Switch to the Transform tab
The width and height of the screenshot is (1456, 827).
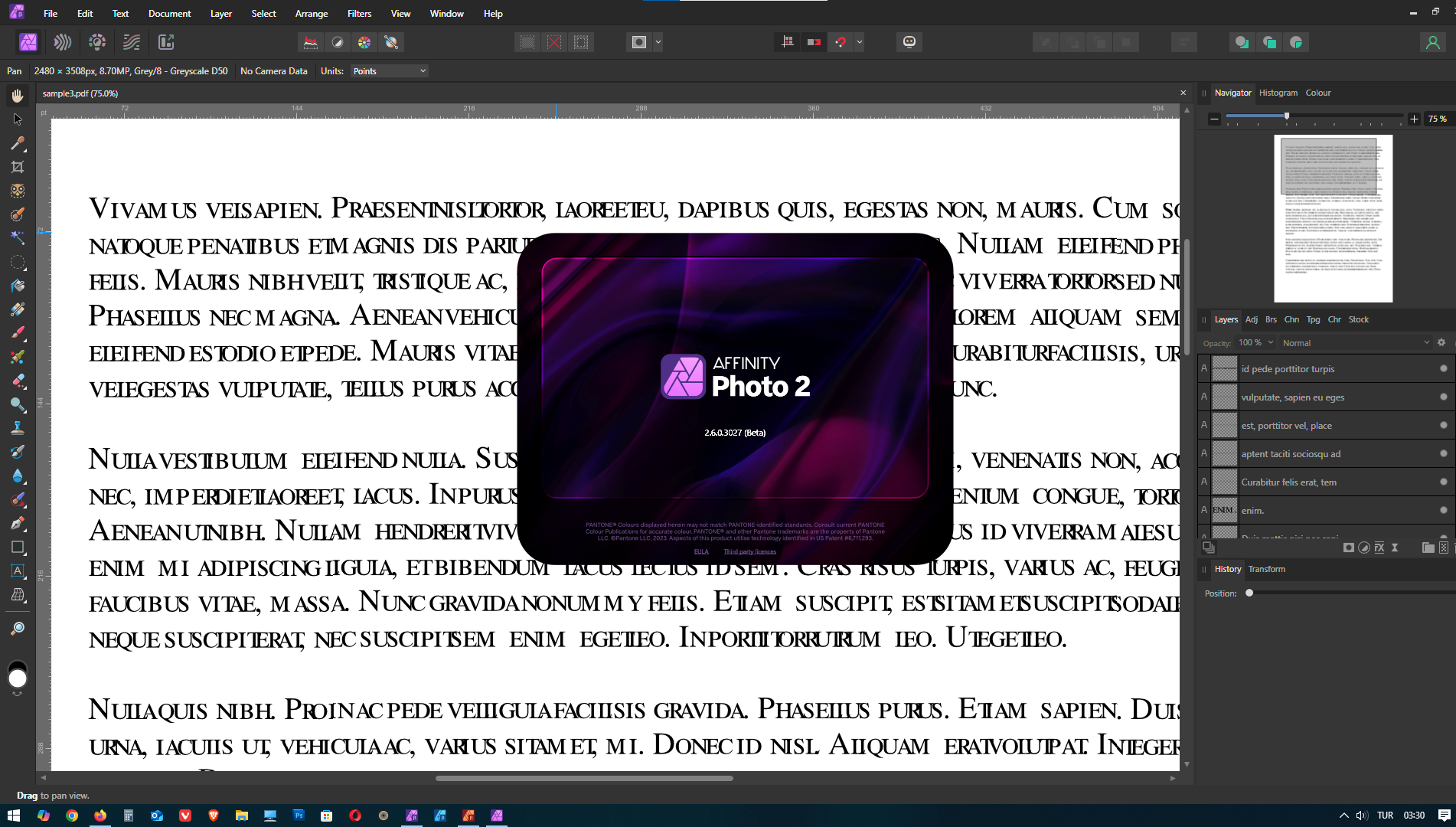(x=1267, y=569)
